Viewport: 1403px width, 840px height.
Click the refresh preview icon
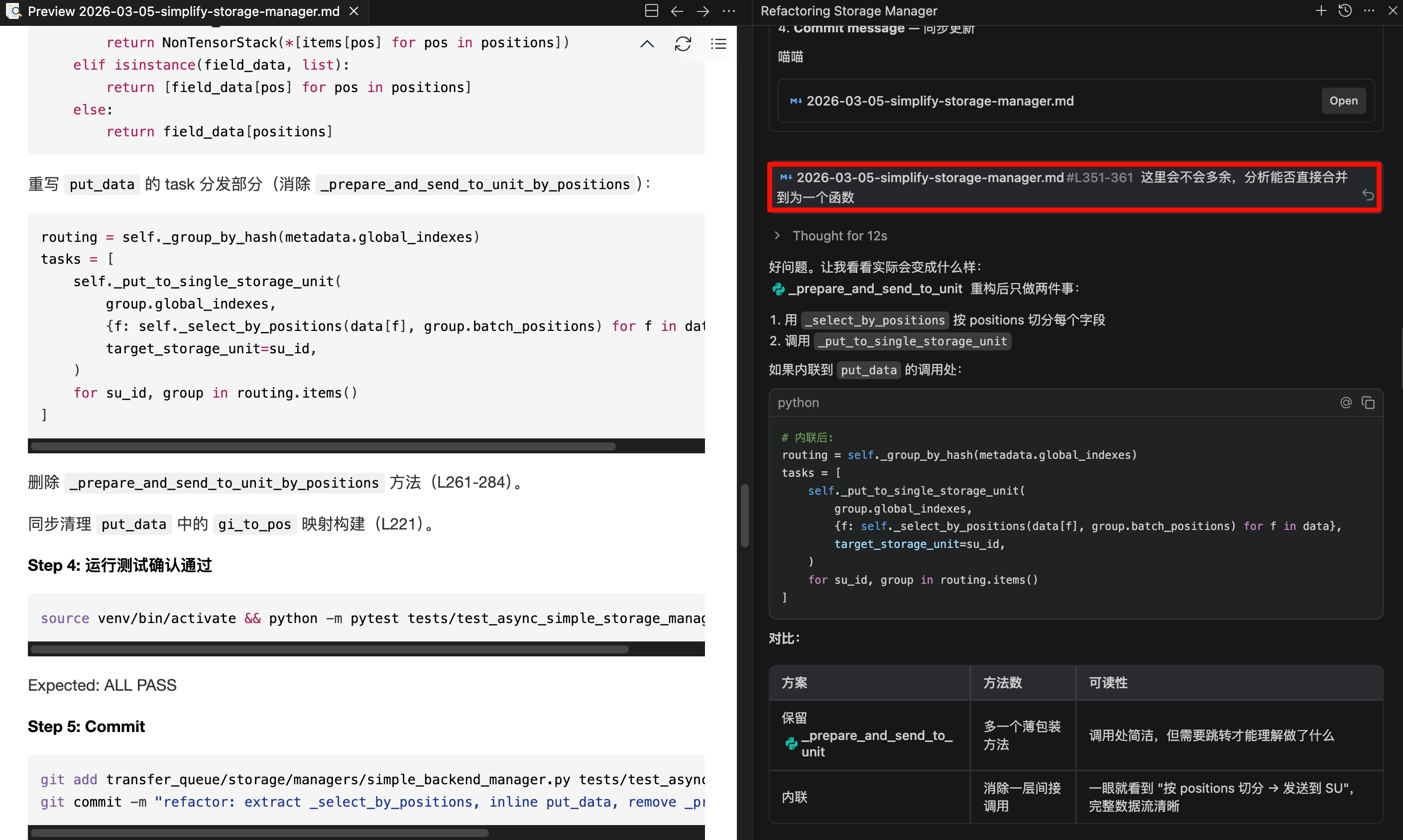click(x=683, y=44)
